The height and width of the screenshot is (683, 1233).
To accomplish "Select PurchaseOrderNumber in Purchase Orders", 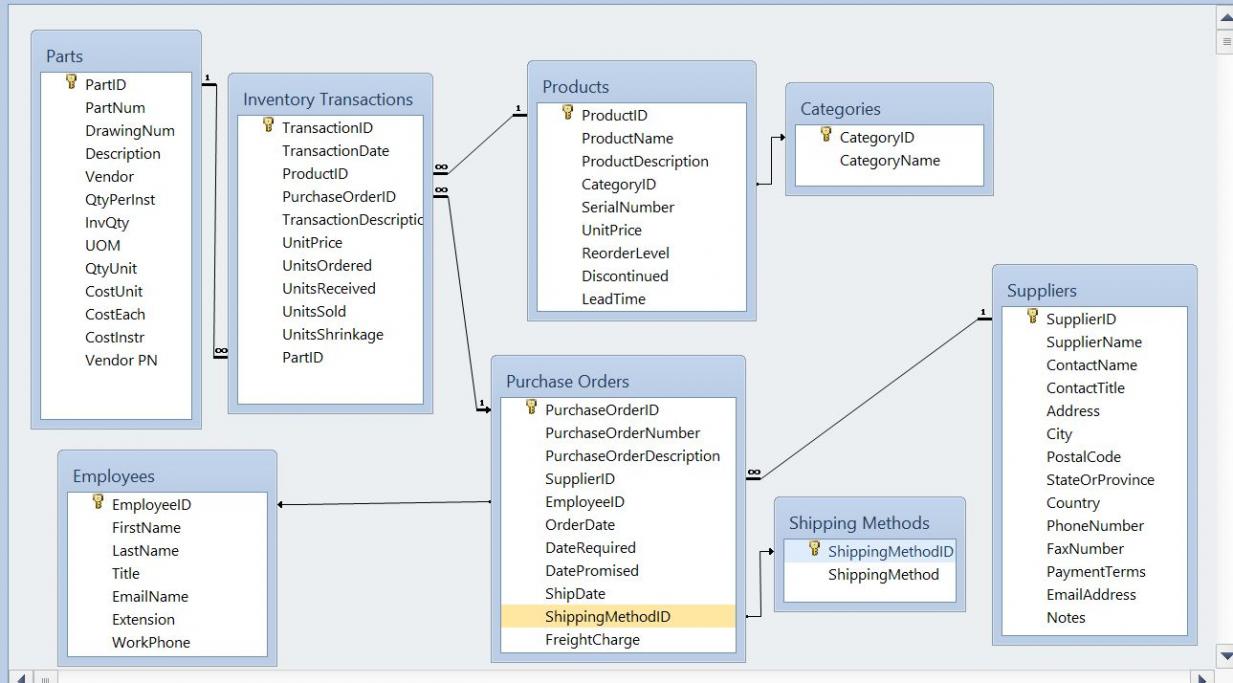I will coord(622,433).
